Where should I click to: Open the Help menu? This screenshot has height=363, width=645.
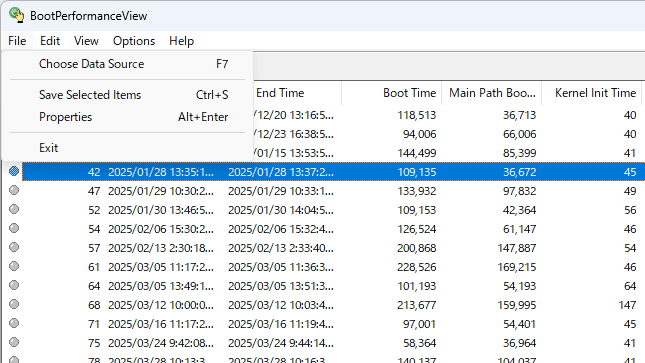point(181,41)
